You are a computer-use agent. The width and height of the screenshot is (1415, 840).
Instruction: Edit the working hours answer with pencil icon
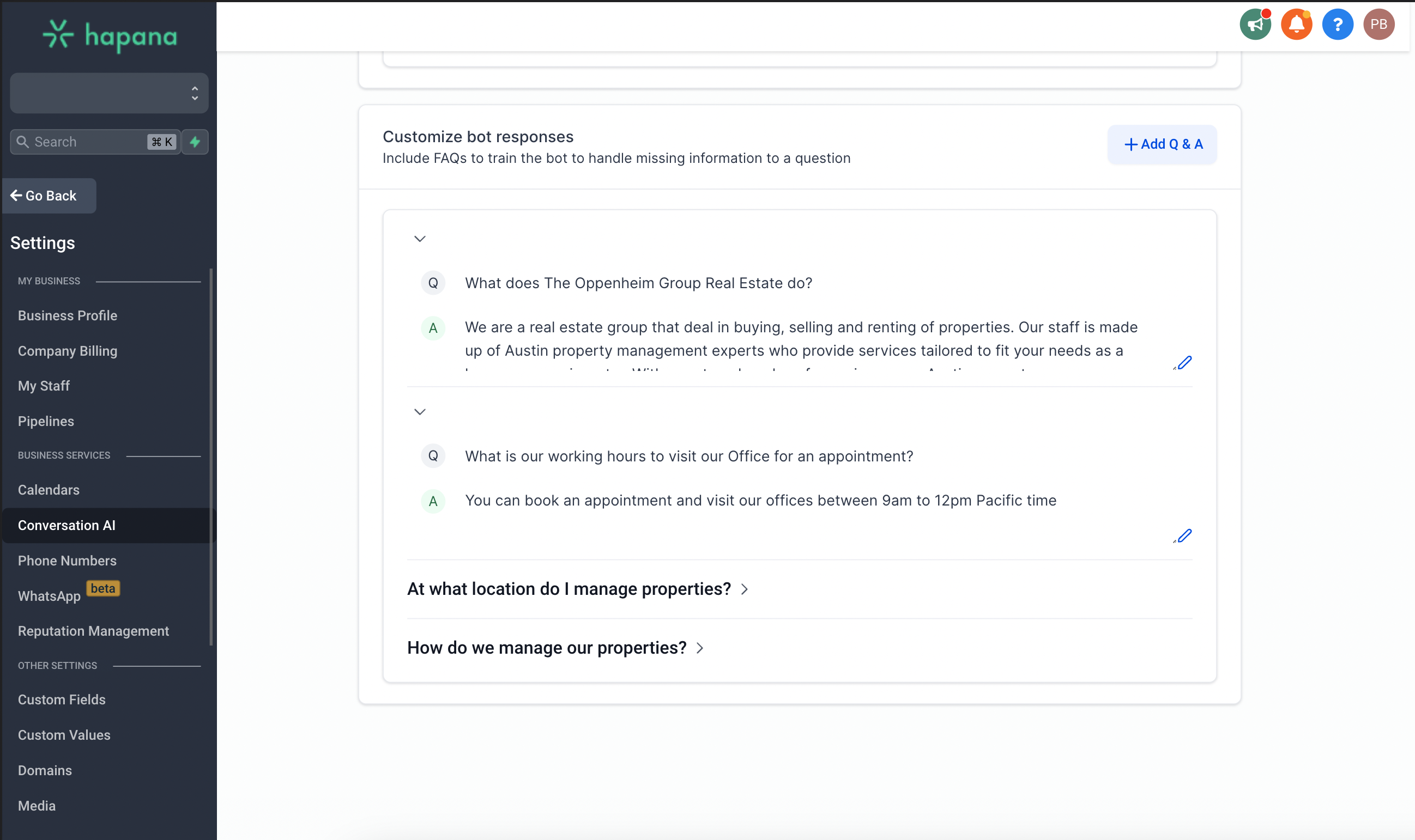tap(1183, 535)
